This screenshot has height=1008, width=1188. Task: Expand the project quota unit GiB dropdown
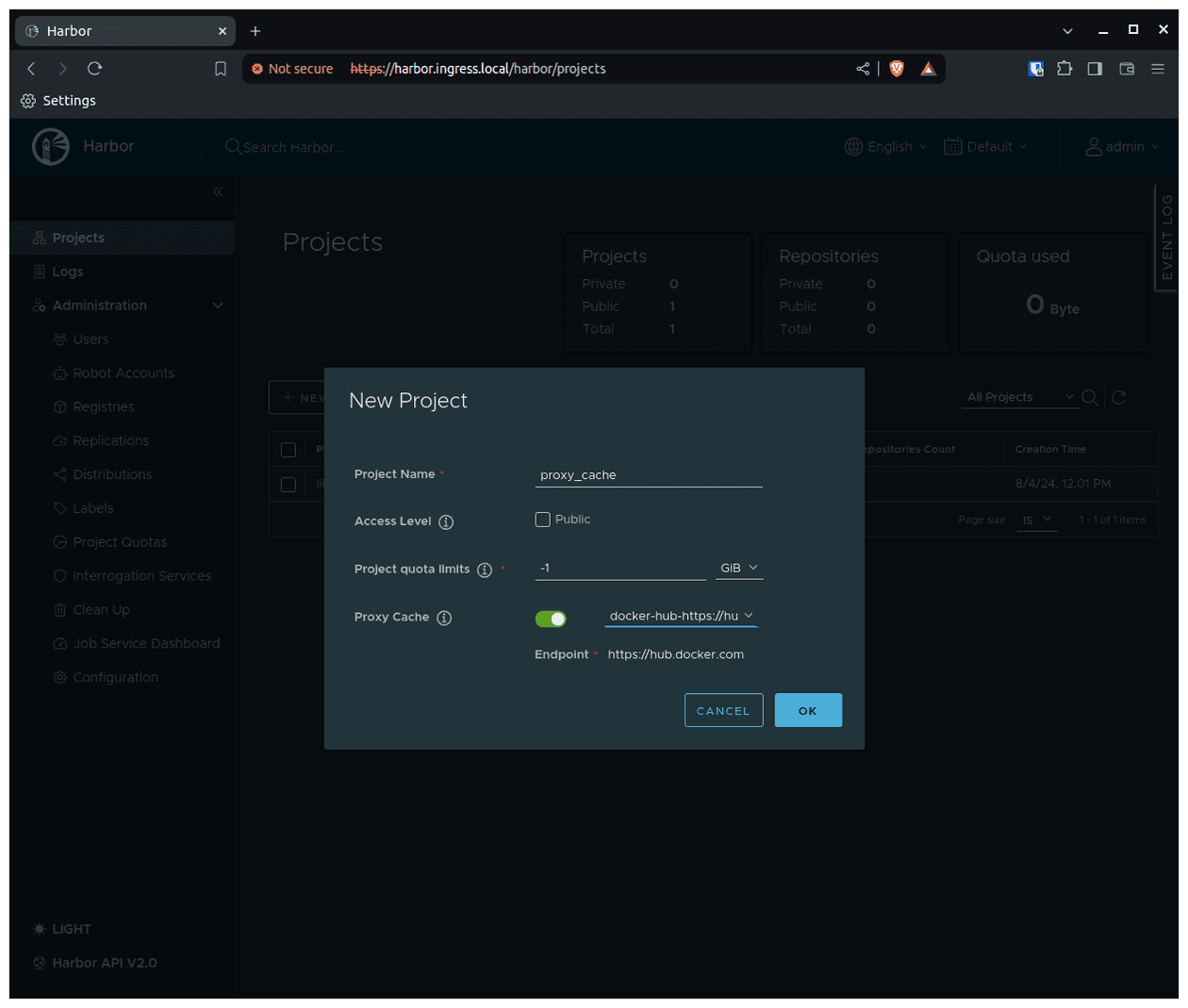[739, 568]
